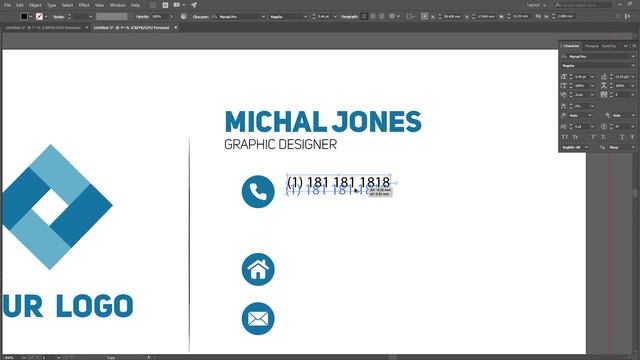
Task: Open the stroke weight dropdown
Action: [x=91, y=17]
